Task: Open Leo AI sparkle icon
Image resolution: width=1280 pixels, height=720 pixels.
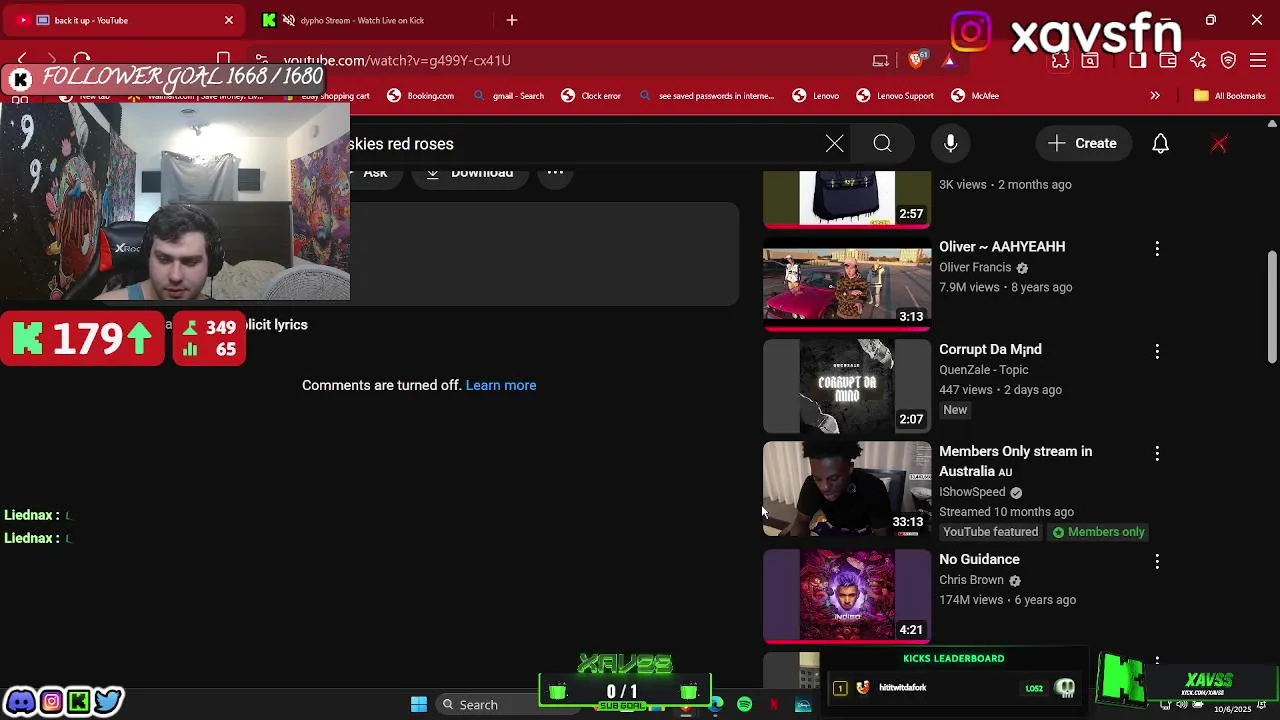Action: [x=1198, y=60]
